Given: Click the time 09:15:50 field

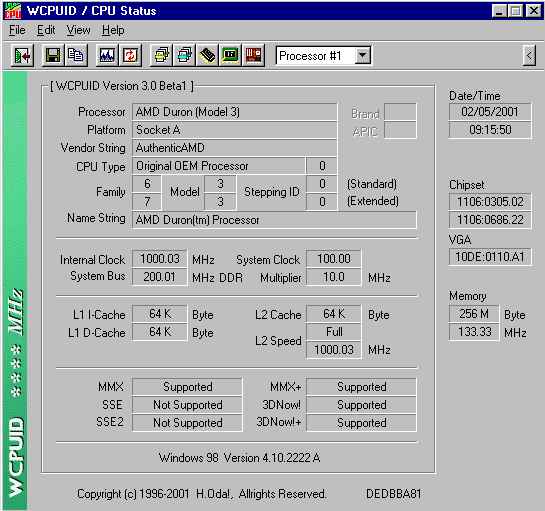Looking at the screenshot, I should point(490,130).
